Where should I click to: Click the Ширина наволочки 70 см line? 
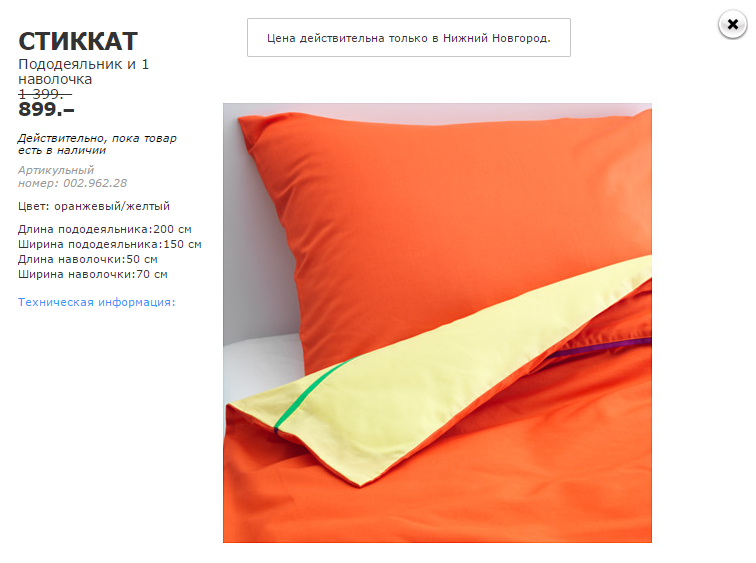tap(93, 274)
